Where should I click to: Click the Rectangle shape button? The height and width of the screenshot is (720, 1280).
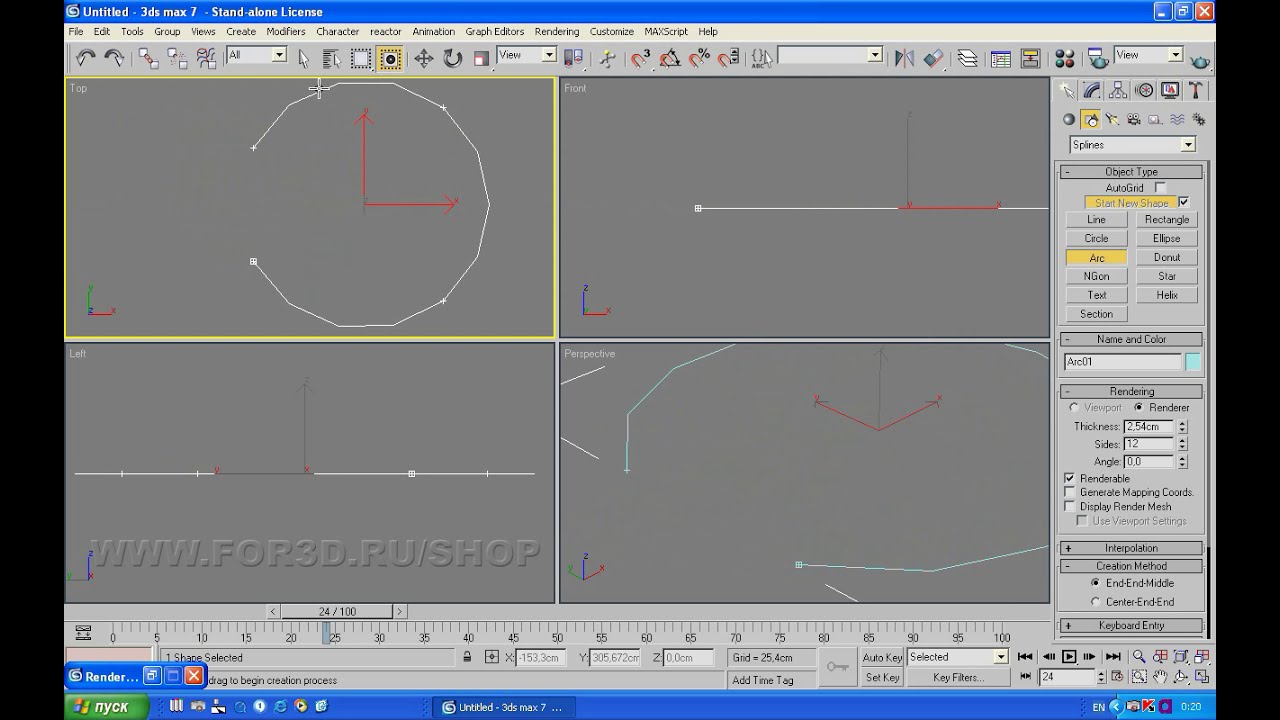[x=1167, y=220]
